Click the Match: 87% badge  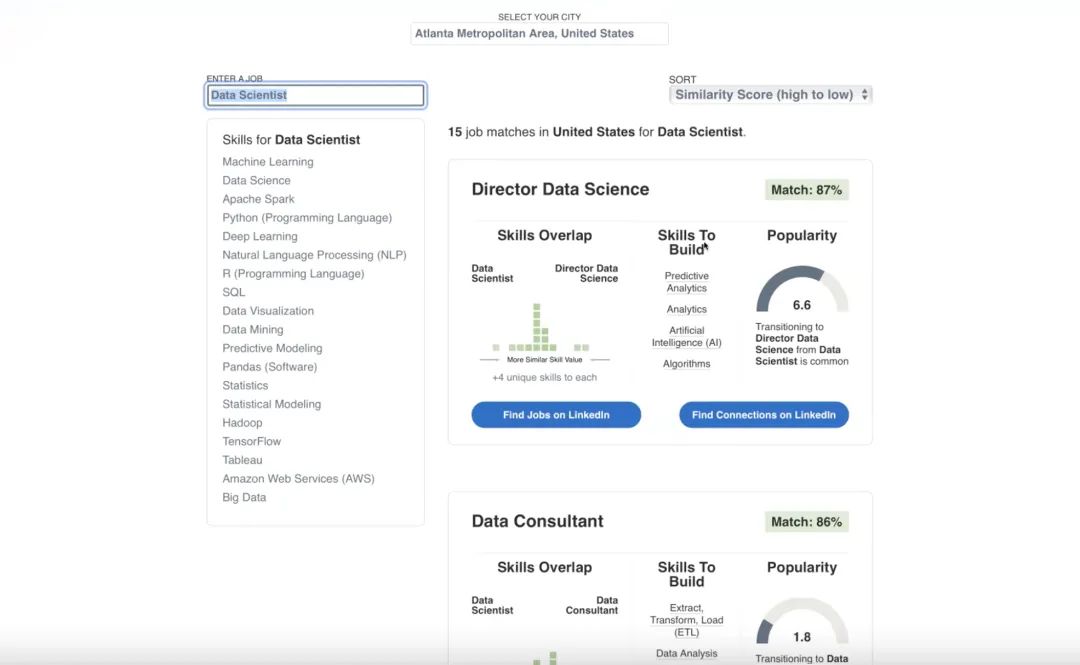point(806,190)
